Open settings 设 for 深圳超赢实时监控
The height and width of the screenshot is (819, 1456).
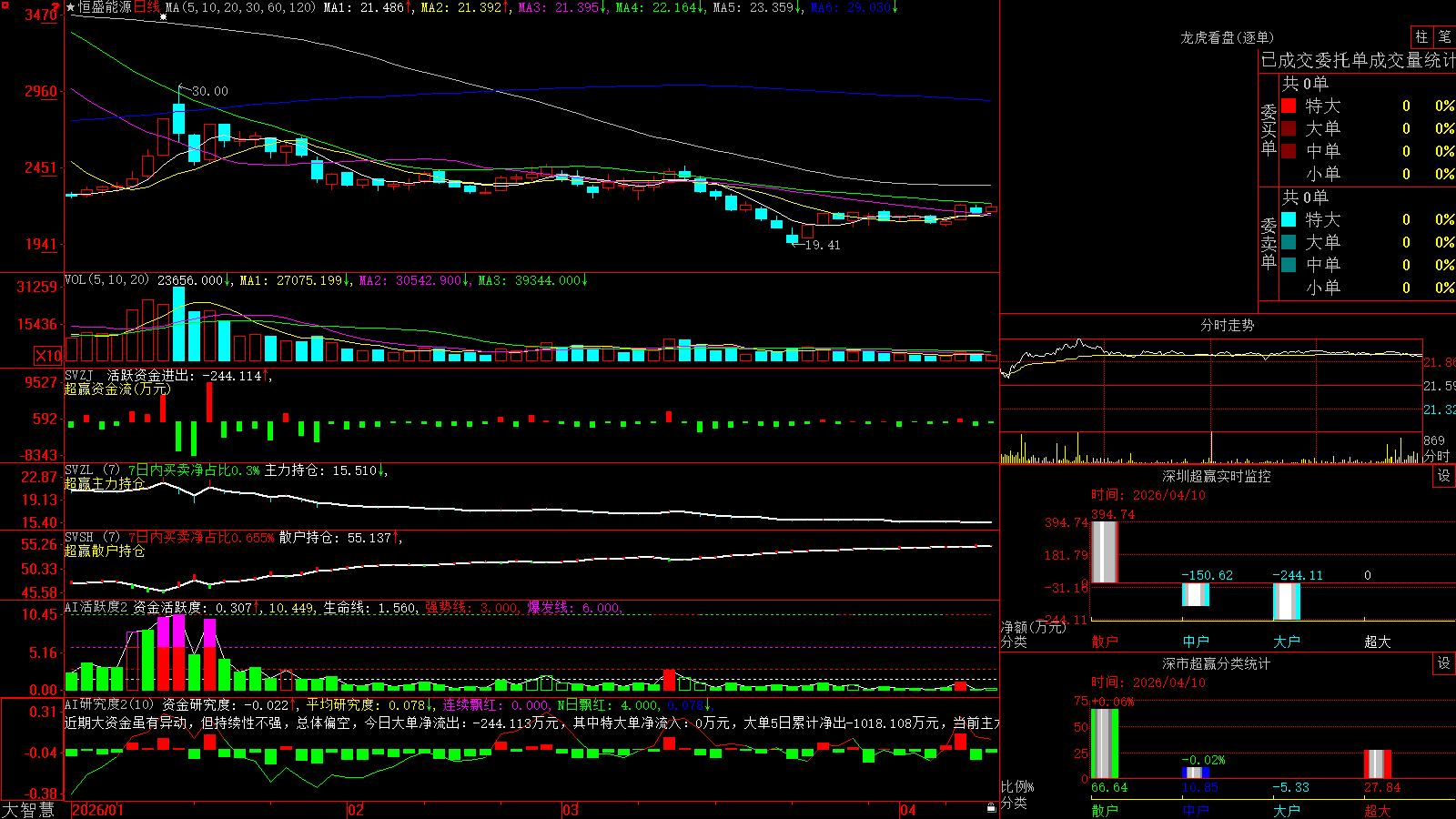click(x=1444, y=476)
